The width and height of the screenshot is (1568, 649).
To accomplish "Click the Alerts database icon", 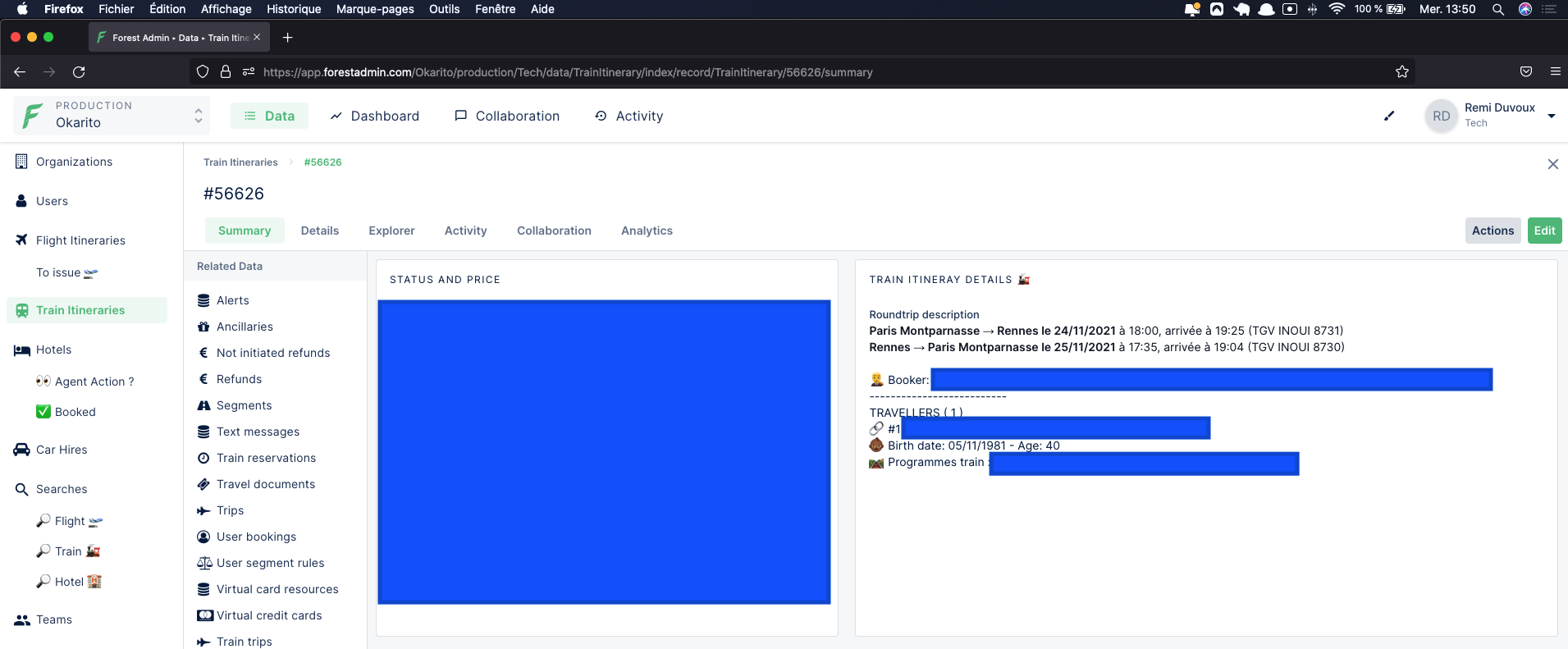I will click(x=203, y=301).
